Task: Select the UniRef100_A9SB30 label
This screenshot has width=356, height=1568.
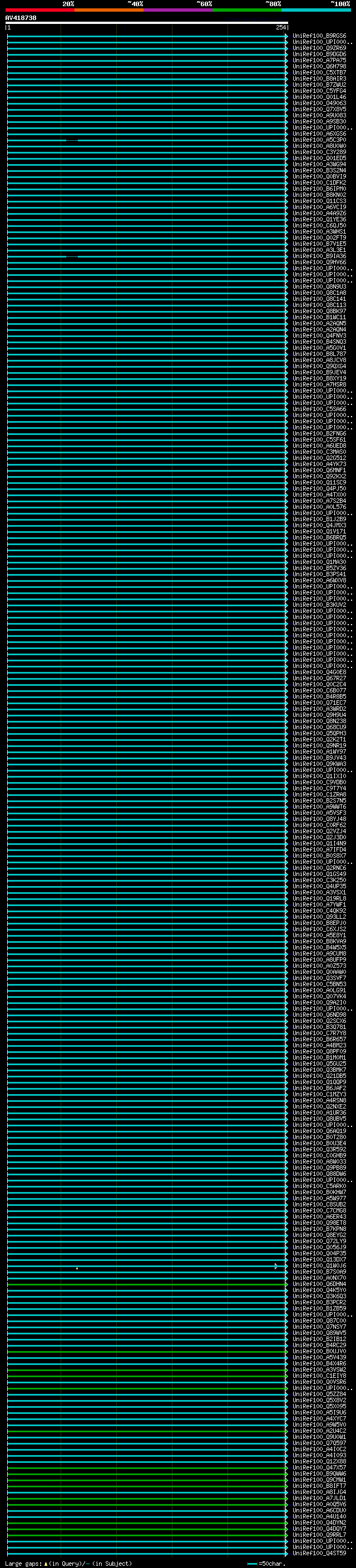Action: click(319, 122)
